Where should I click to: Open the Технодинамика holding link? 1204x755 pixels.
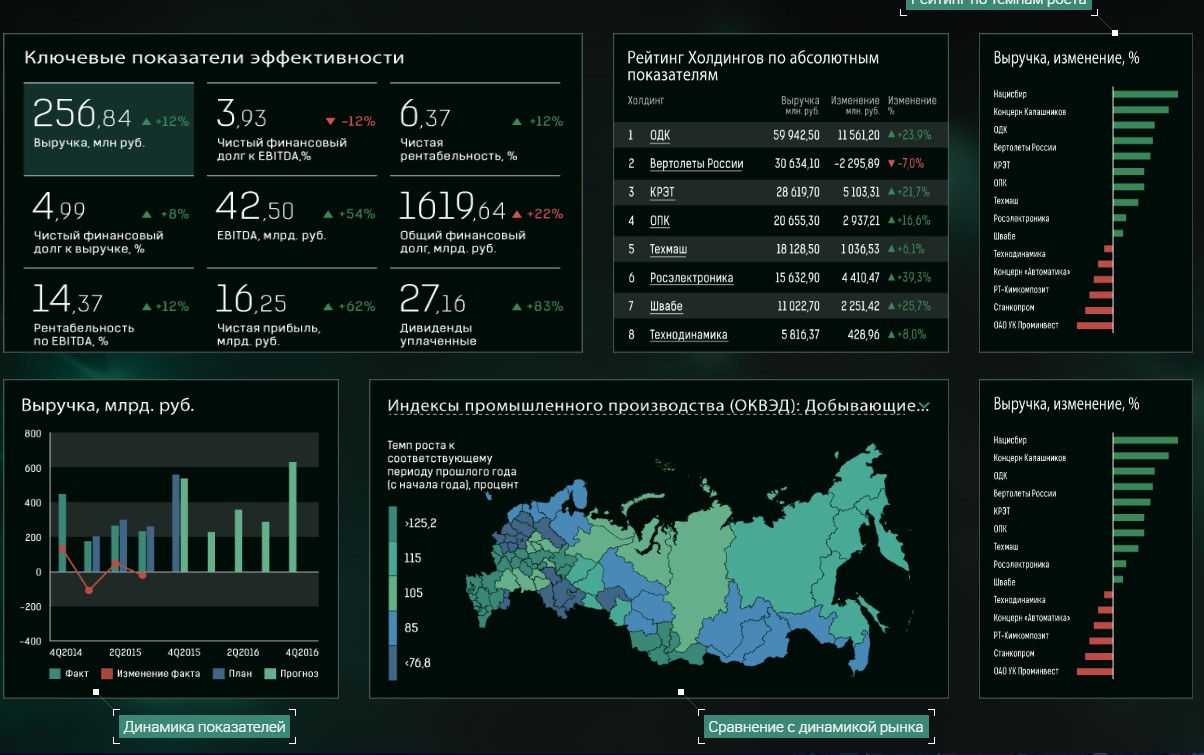pos(688,335)
